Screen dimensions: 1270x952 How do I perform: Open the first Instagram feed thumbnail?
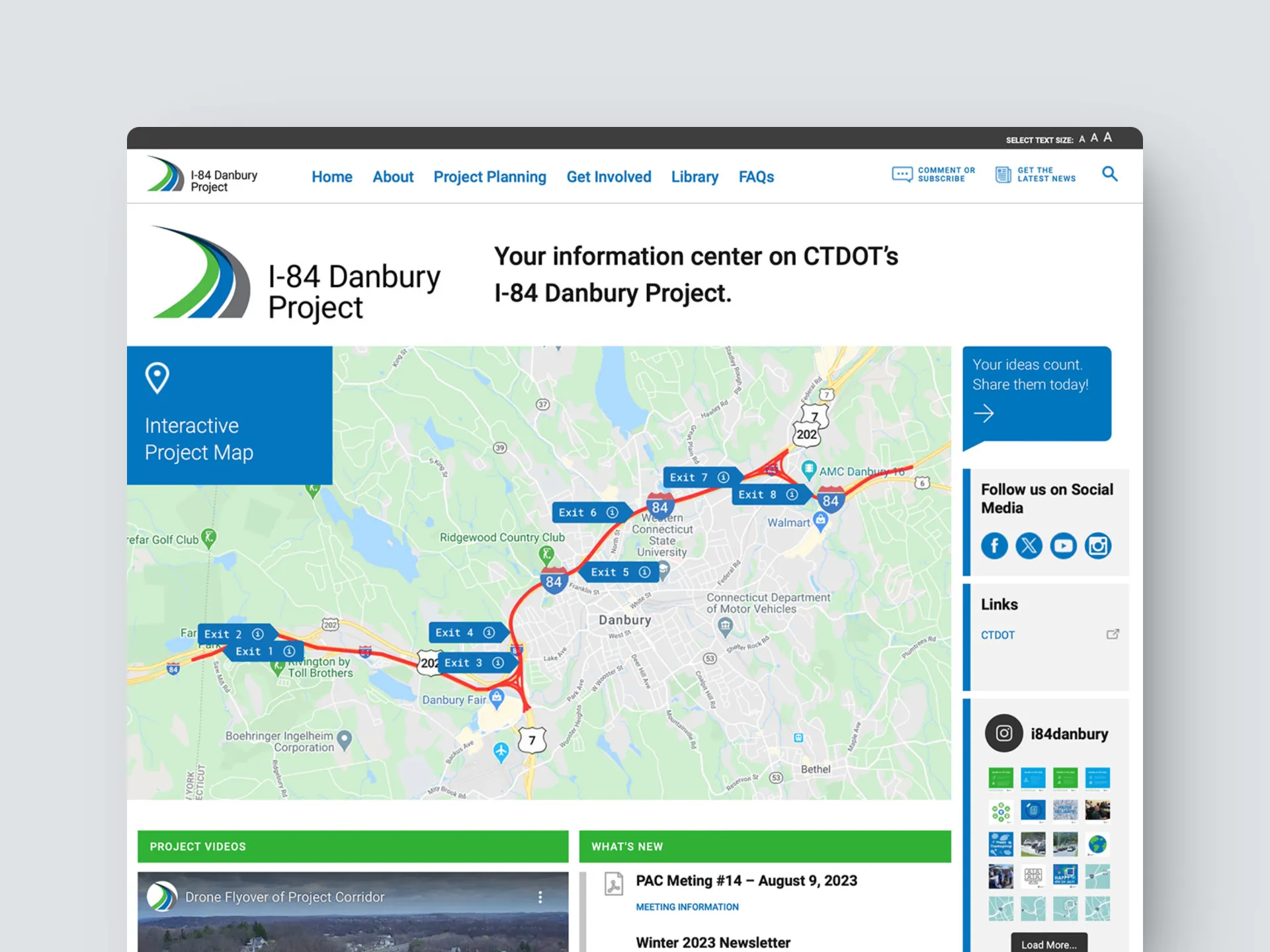(x=1001, y=778)
